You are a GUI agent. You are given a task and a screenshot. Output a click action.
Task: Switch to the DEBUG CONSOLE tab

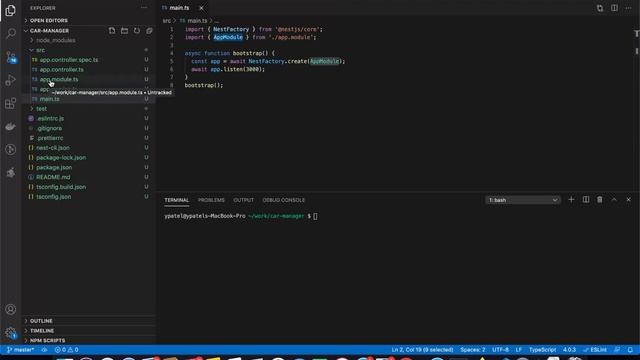(x=284, y=200)
